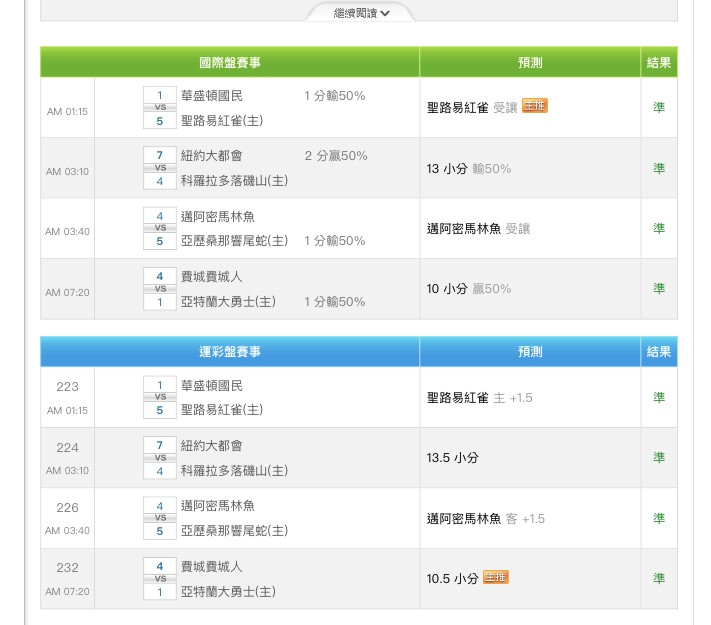Image resolution: width=711 pixels, height=625 pixels.
Task: Click the 13 小分 輸50% prediction
Action: tap(468, 169)
